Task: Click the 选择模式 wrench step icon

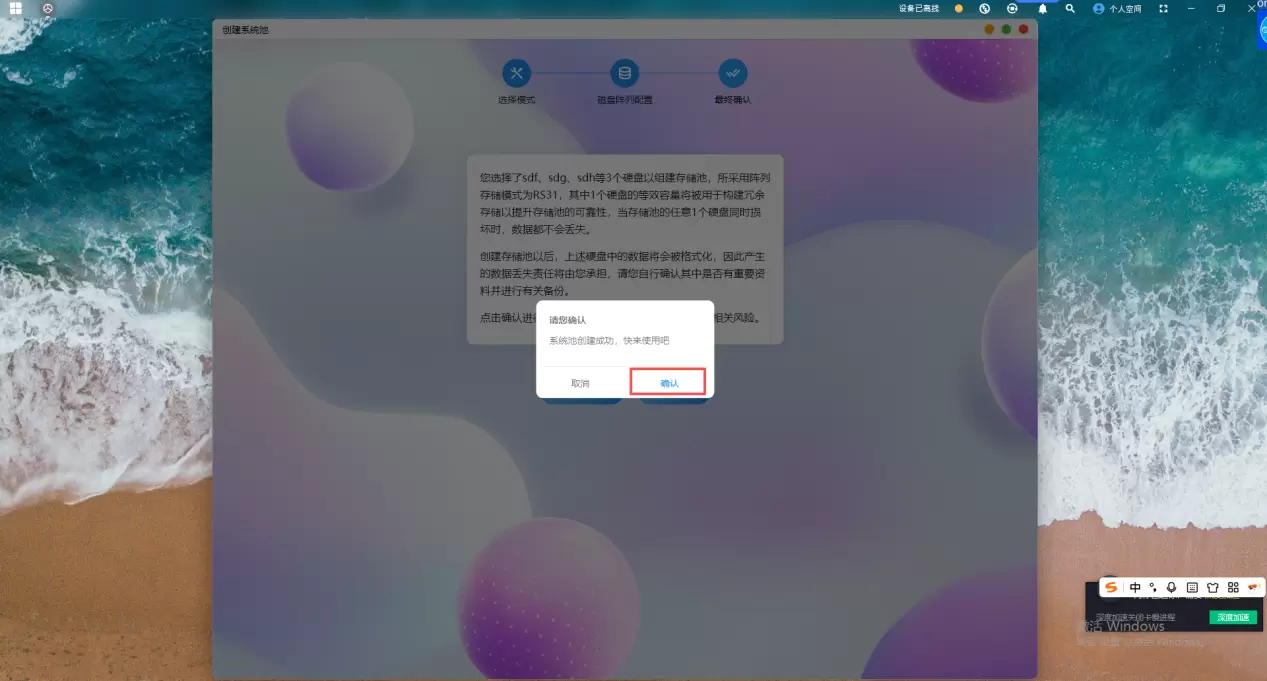Action: [x=517, y=73]
